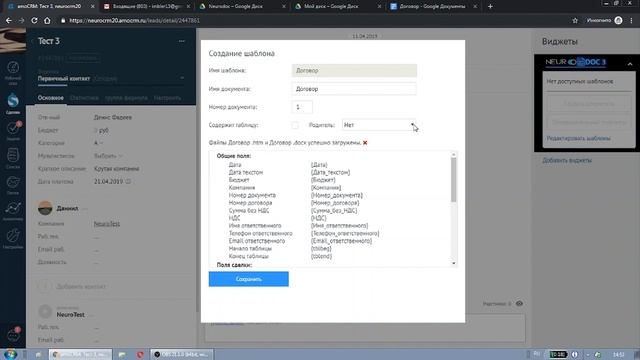Open the OBS recording taskbar item

[182, 354]
